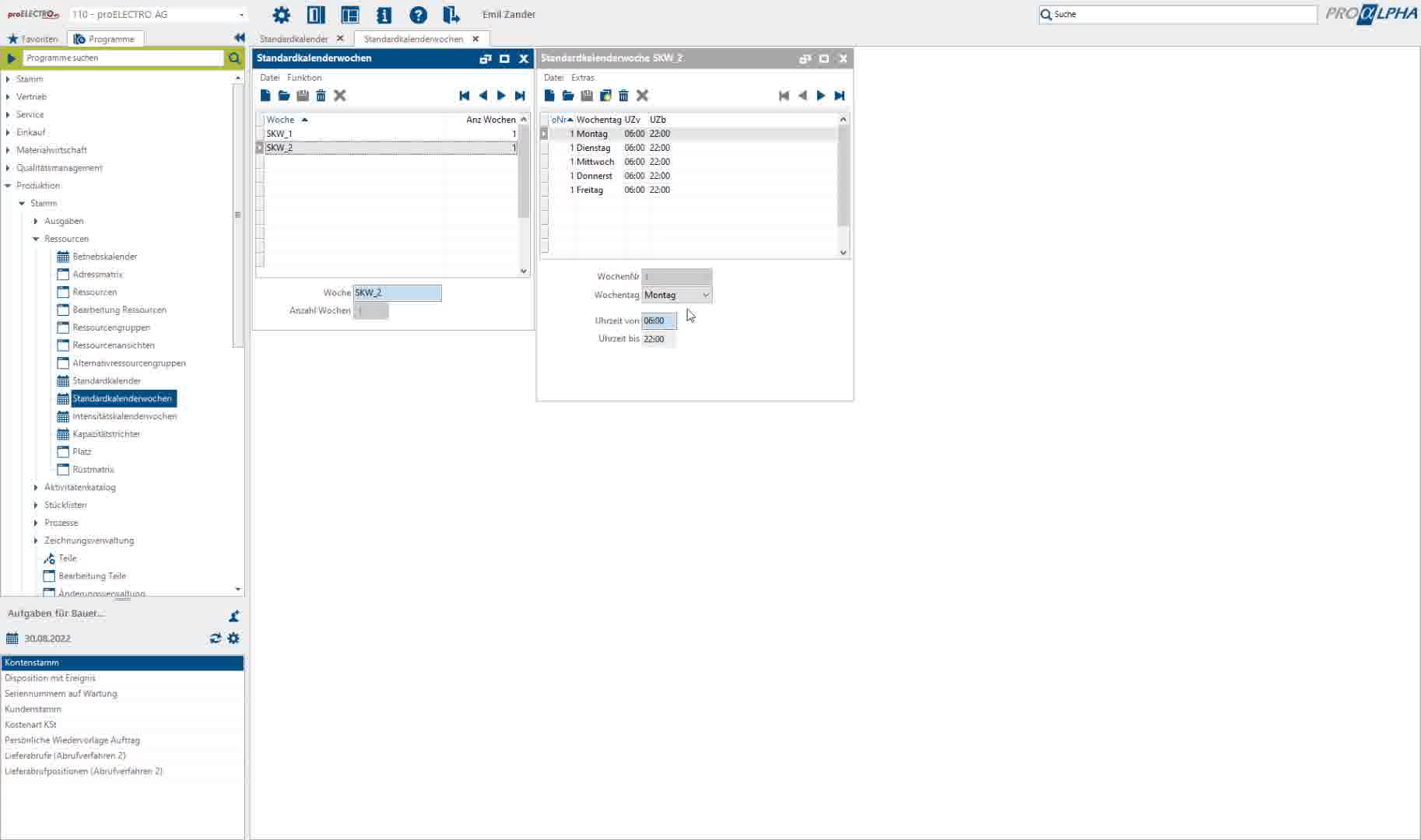Viewport: 1421px width, 840px height.
Task: Click cancel X icon in Standardkalenderwochen toolbar
Action: pos(339,96)
